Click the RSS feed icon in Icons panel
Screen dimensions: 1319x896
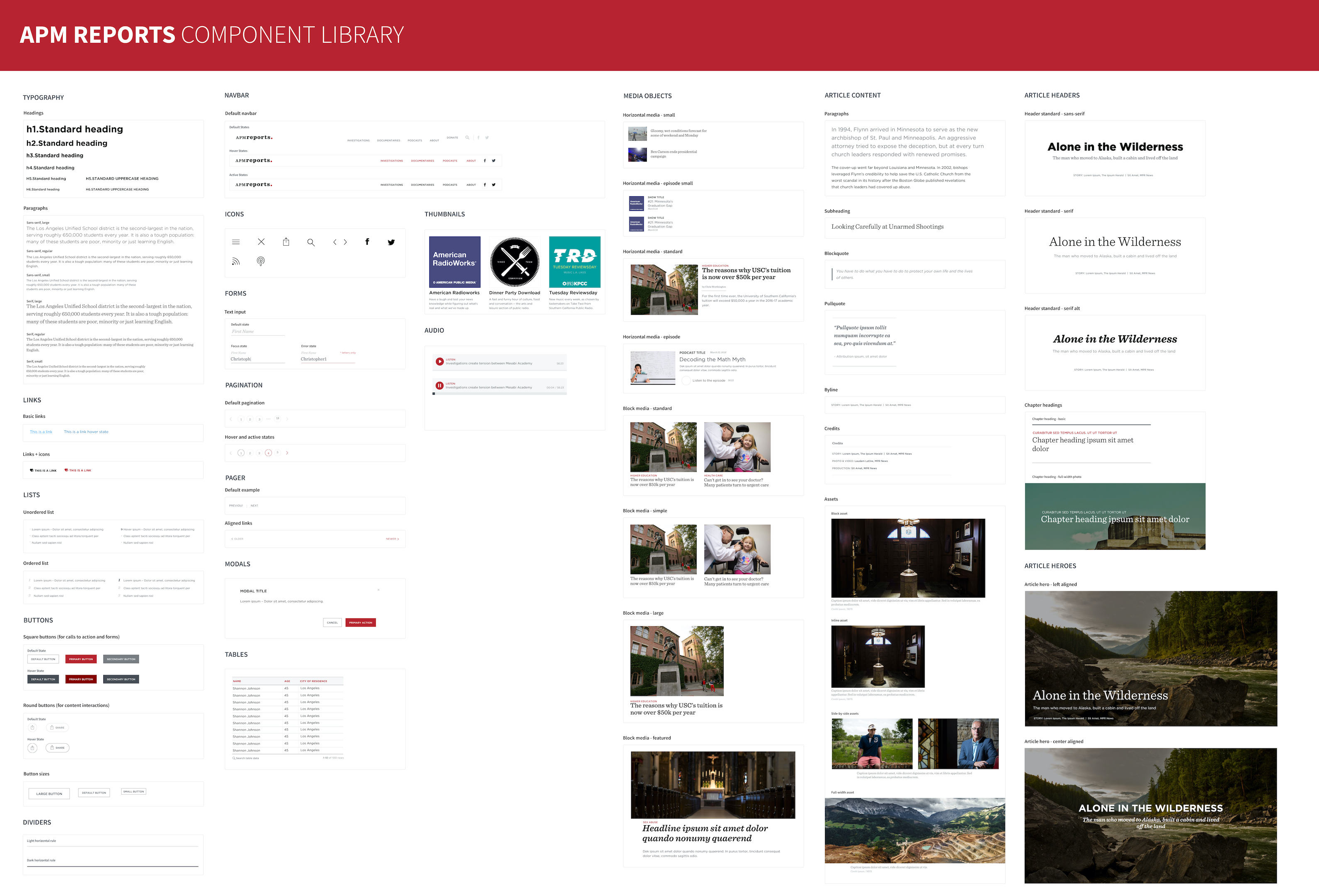click(235, 261)
